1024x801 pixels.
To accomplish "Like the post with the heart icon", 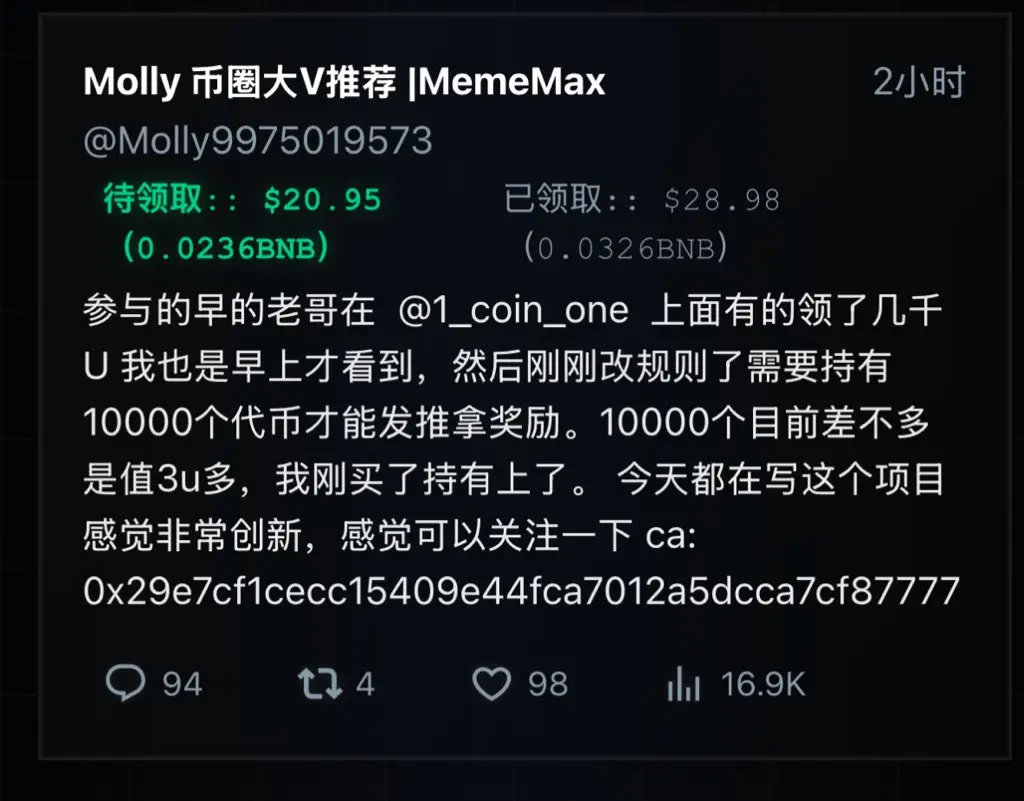I will point(491,683).
